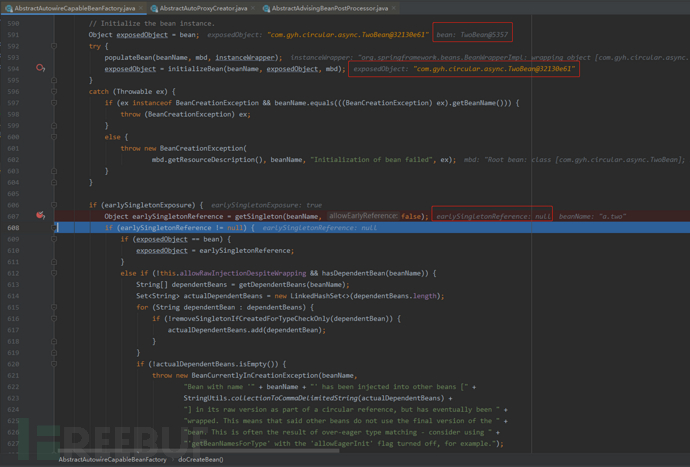
Task: Switch to AbstractAutoProxyCreator.java tab
Action: coord(203,8)
